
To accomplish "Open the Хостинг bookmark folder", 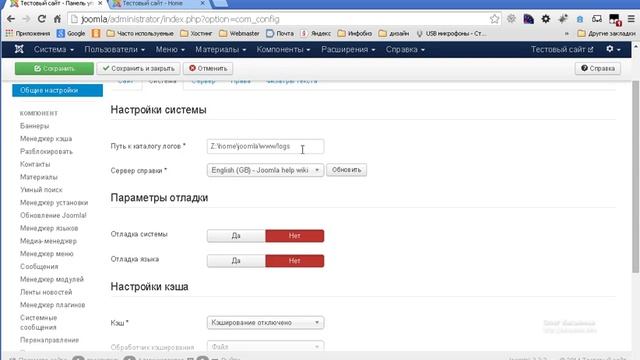I will pos(196,33).
